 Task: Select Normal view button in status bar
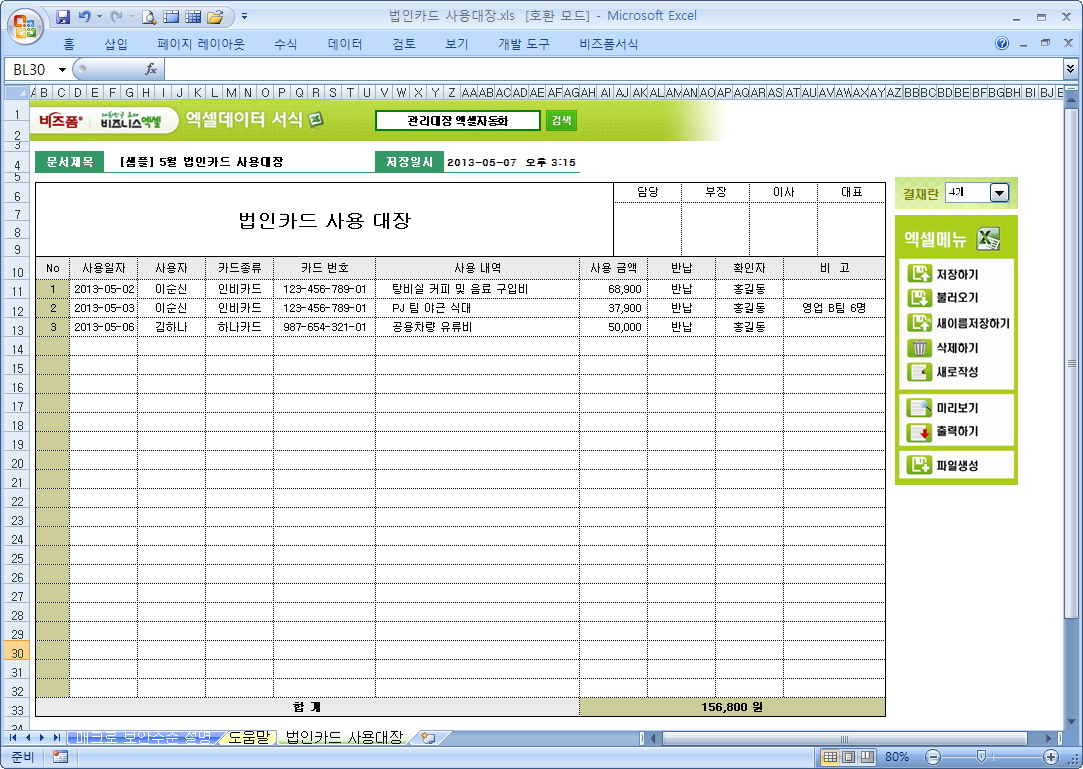click(830, 757)
